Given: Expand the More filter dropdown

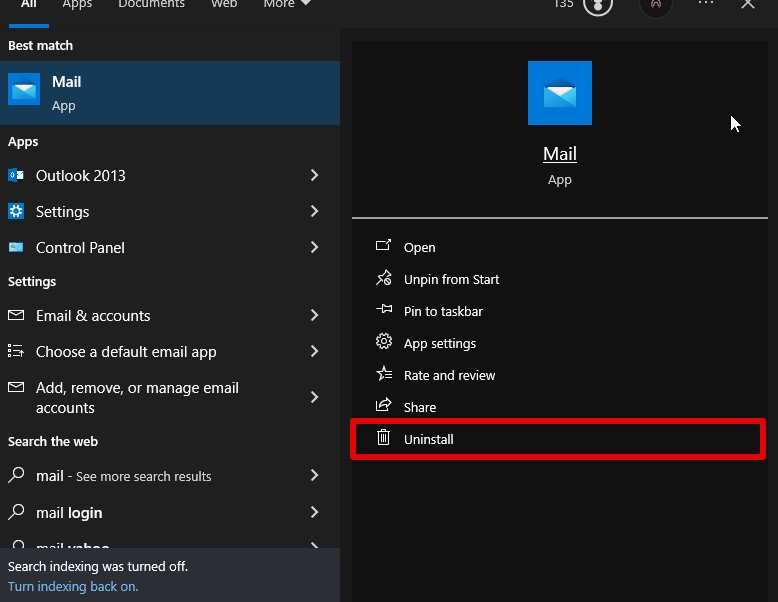Looking at the screenshot, I should pos(287,5).
